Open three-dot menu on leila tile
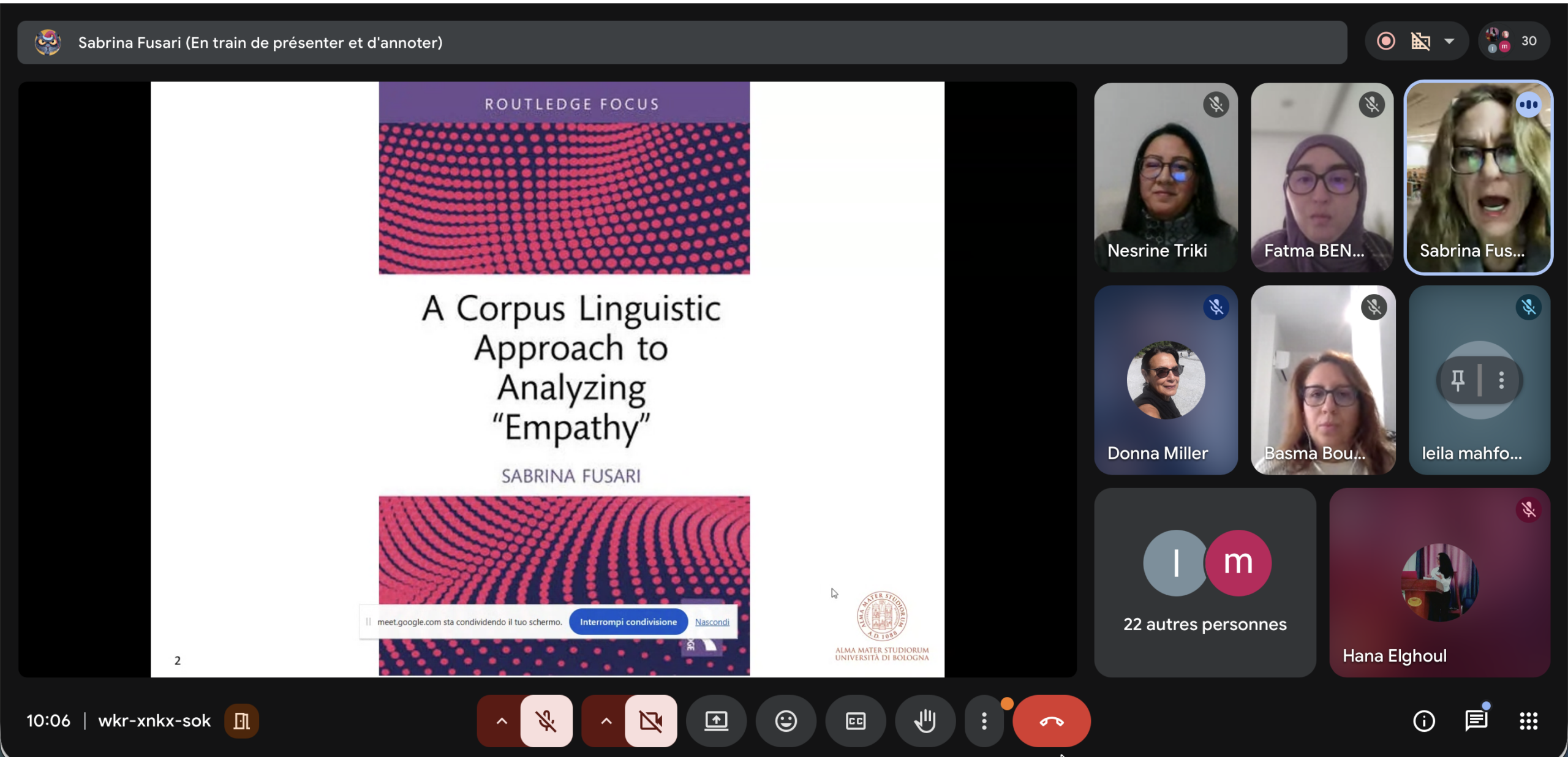 (x=1501, y=380)
